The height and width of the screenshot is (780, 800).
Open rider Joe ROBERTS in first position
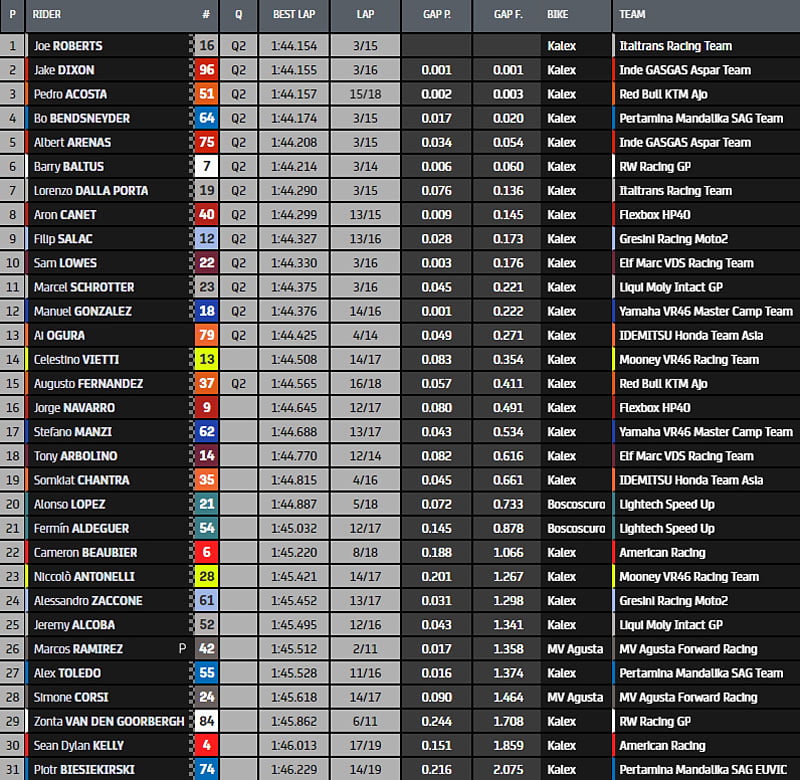(x=68, y=46)
